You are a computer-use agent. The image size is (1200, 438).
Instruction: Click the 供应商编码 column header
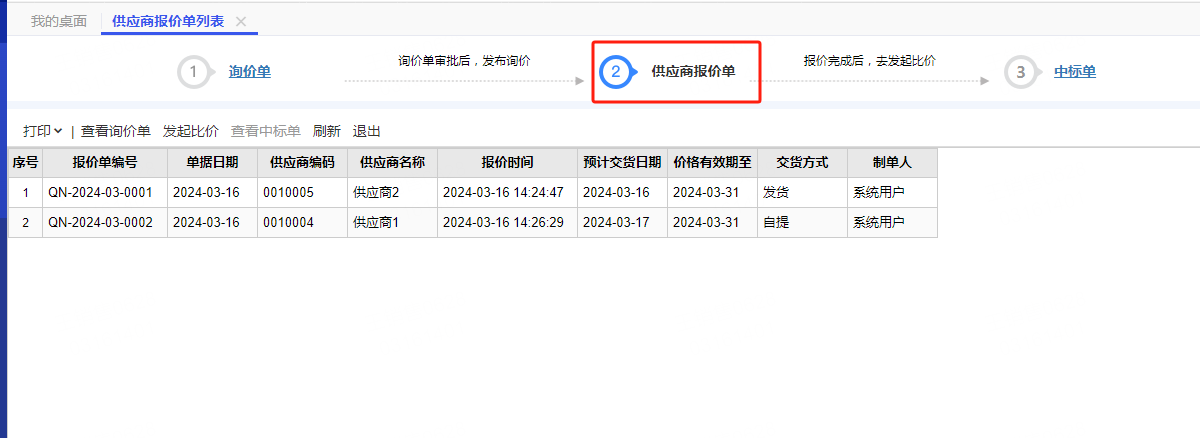302,162
